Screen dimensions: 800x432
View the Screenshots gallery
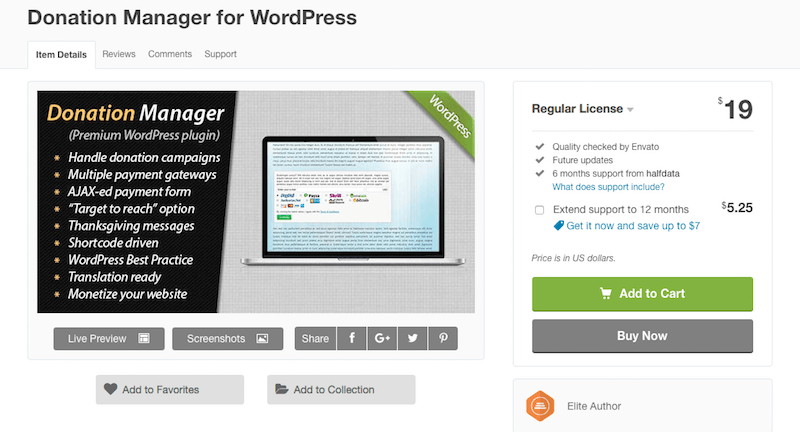pyautogui.click(x=228, y=339)
